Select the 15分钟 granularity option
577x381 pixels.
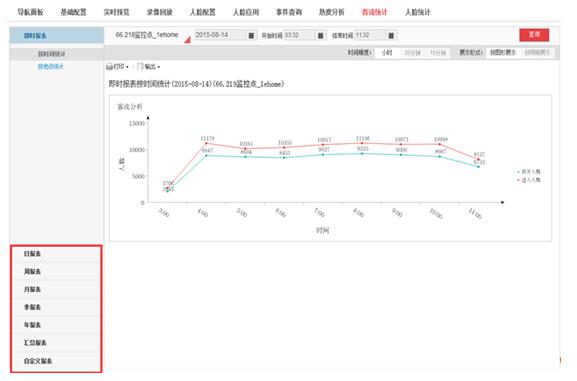[438, 53]
